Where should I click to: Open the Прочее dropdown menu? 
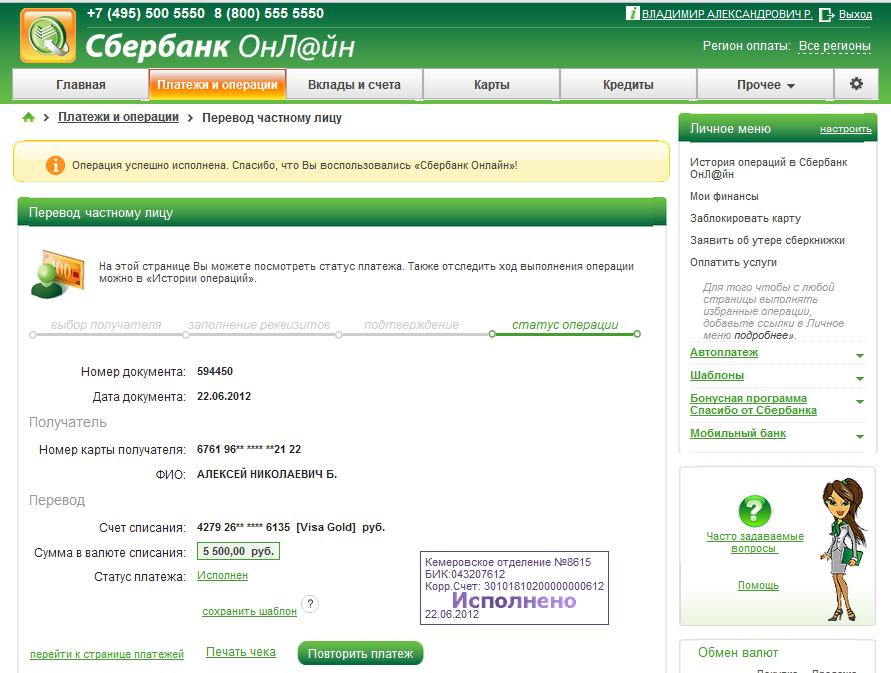point(765,85)
